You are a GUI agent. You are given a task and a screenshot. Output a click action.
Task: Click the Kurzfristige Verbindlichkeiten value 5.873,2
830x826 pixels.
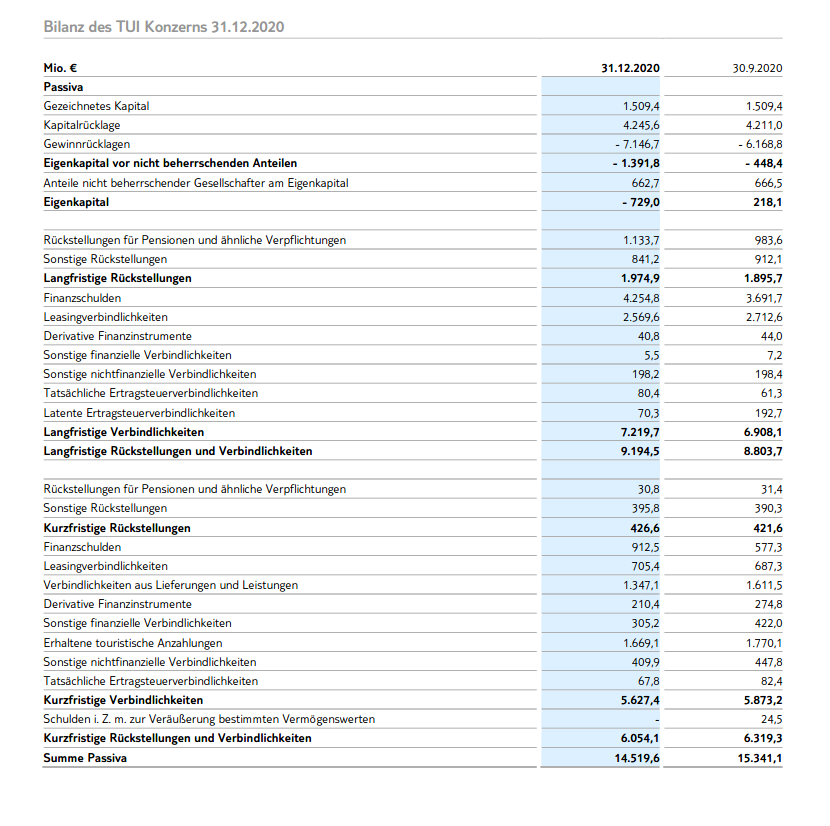coord(763,700)
